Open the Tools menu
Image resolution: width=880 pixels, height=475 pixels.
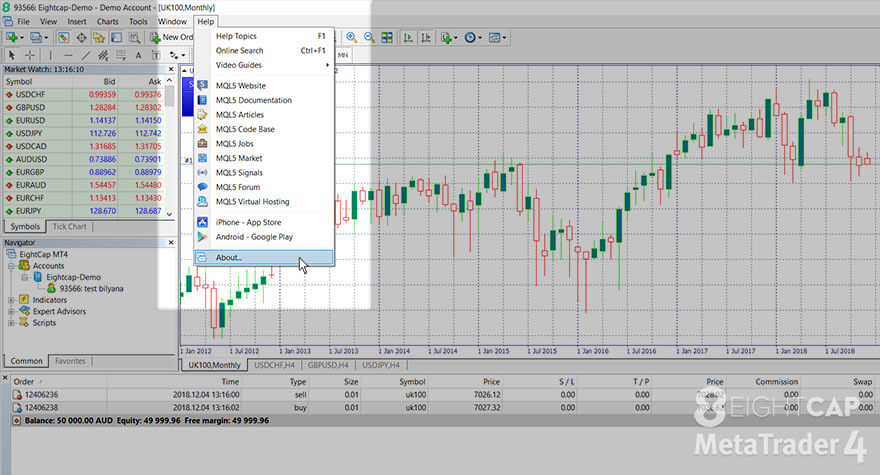pos(138,21)
